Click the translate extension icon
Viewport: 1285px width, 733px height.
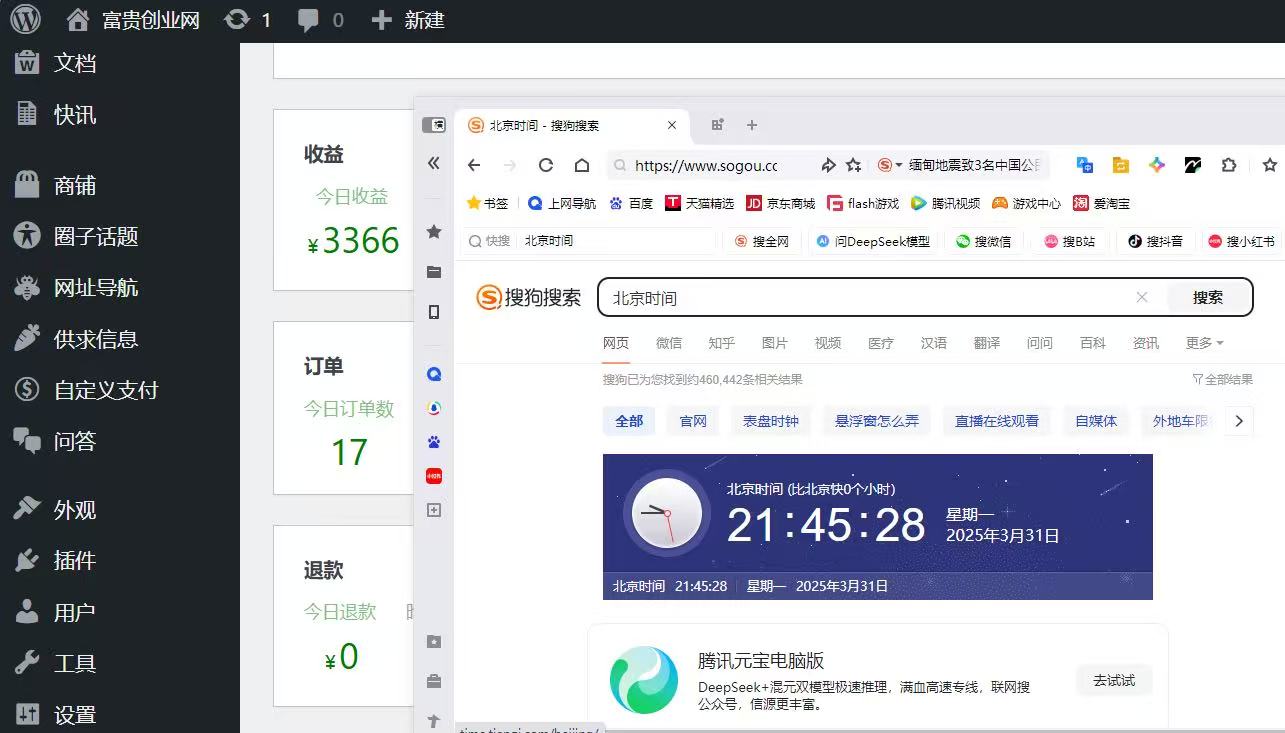click(1085, 165)
